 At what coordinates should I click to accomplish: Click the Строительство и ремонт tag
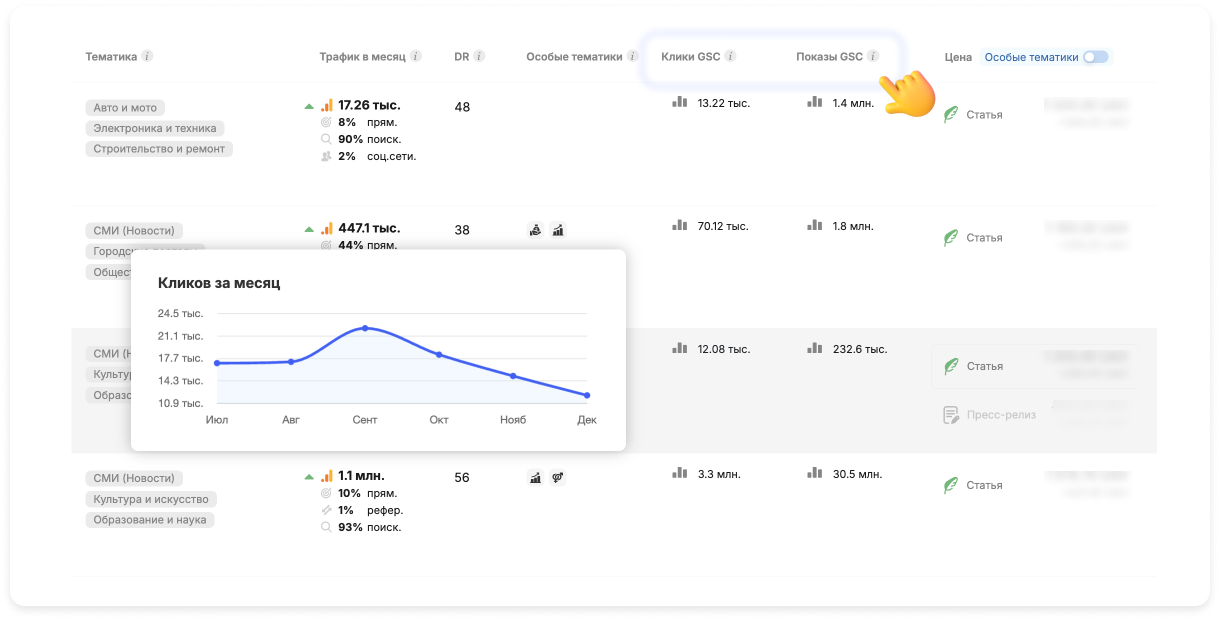[158, 149]
